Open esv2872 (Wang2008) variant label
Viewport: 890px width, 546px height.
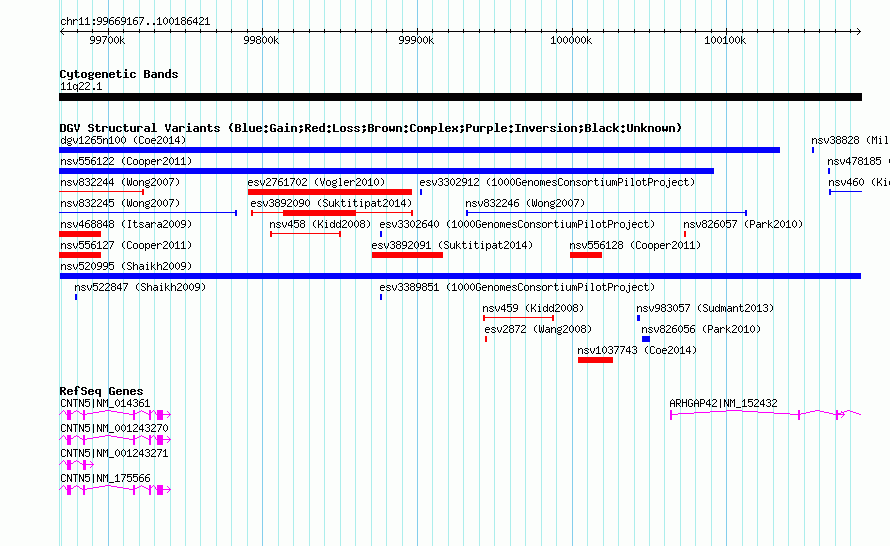click(x=538, y=329)
